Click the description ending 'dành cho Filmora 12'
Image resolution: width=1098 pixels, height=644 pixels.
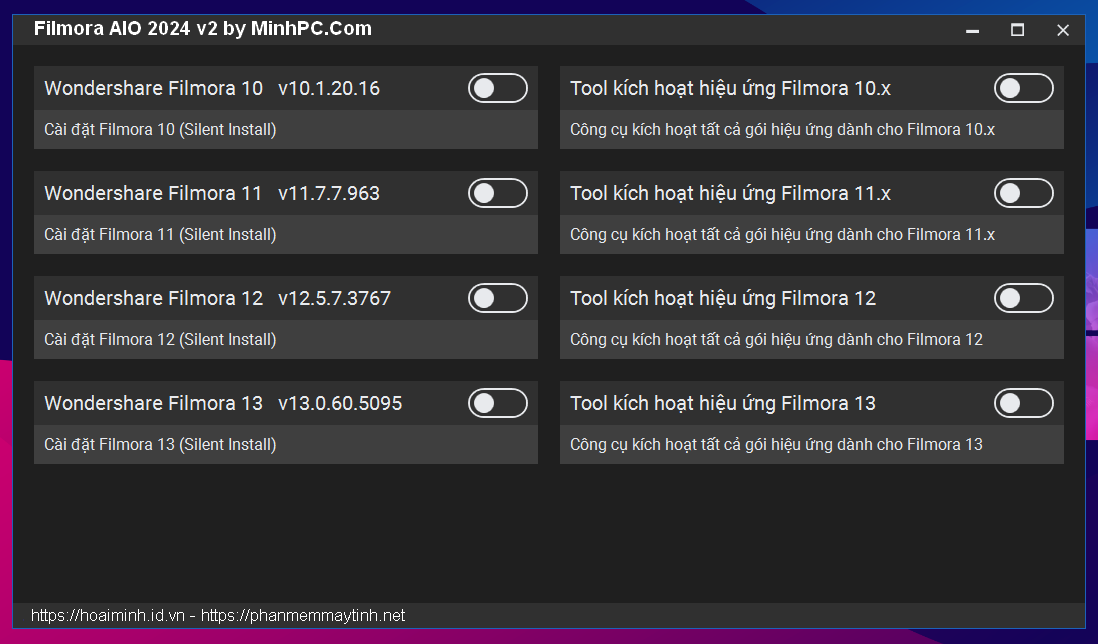point(777,340)
